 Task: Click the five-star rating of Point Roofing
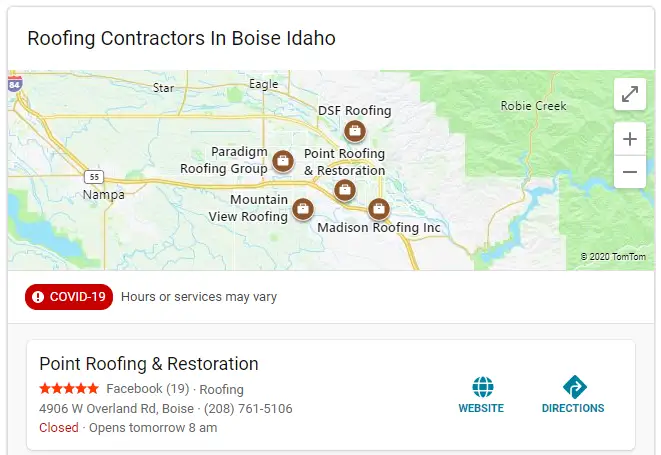[69, 389]
